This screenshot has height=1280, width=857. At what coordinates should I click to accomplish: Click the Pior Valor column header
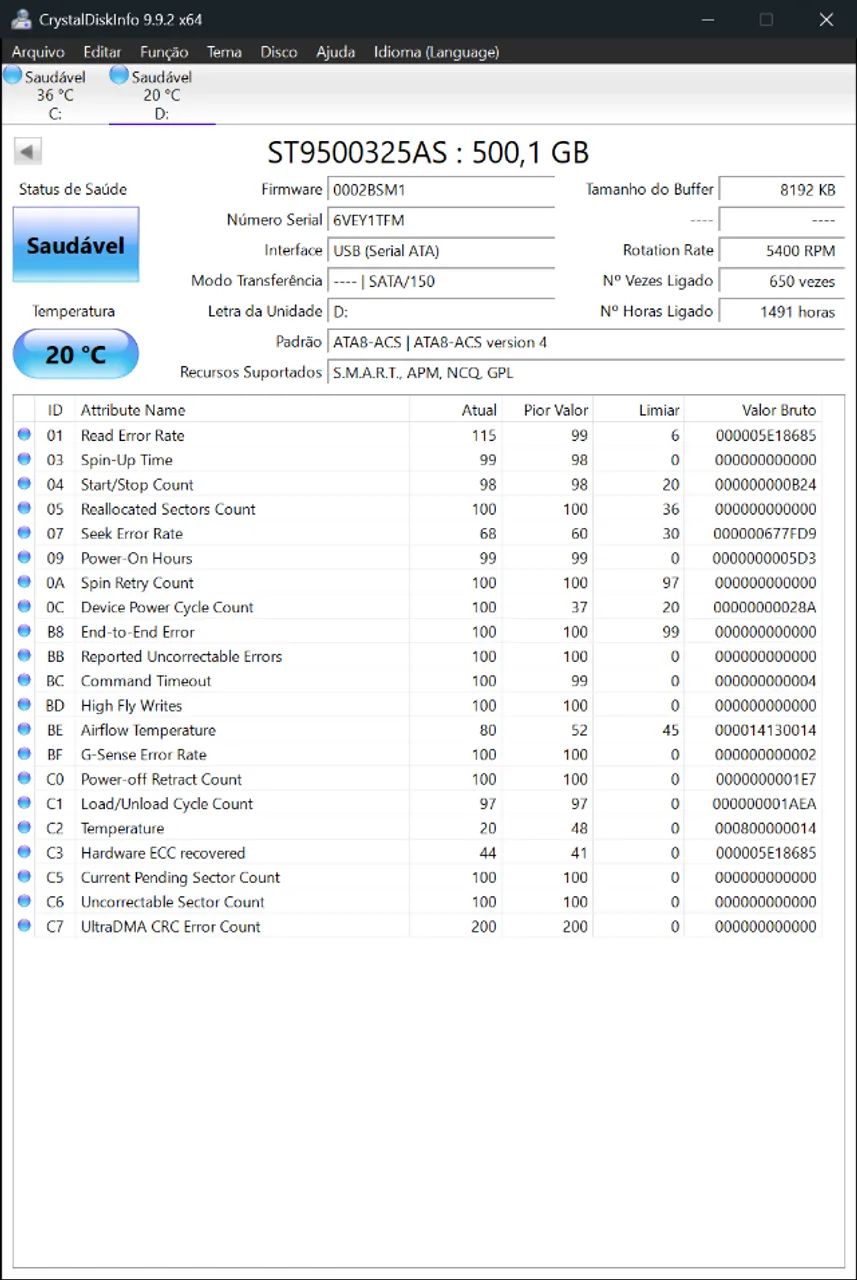point(547,410)
